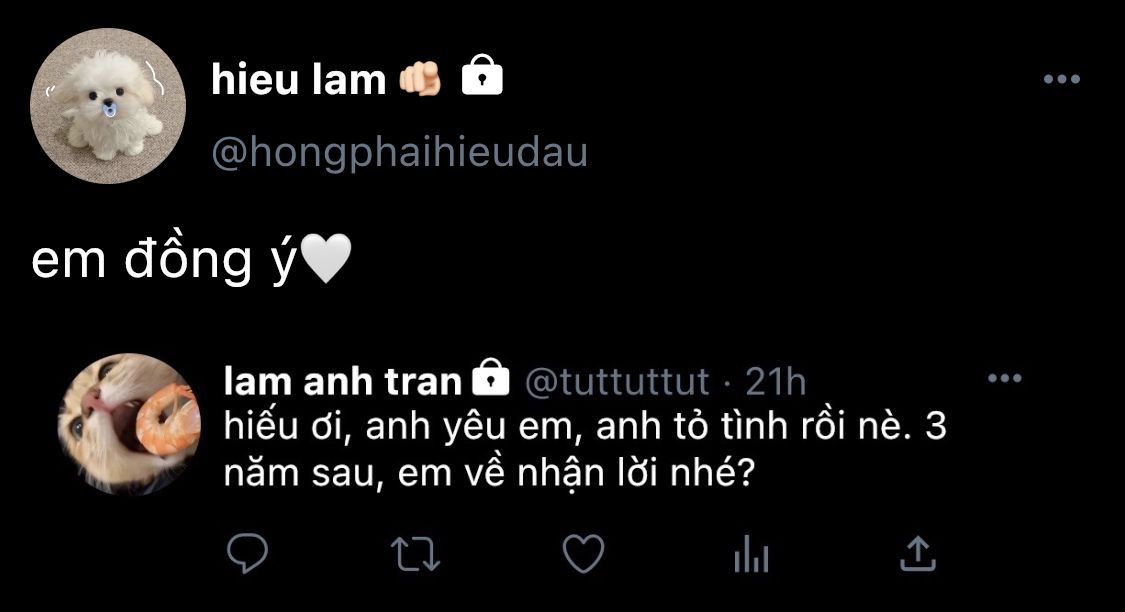
Task: Click the lam anh tran display name
Action: (x=343, y=380)
